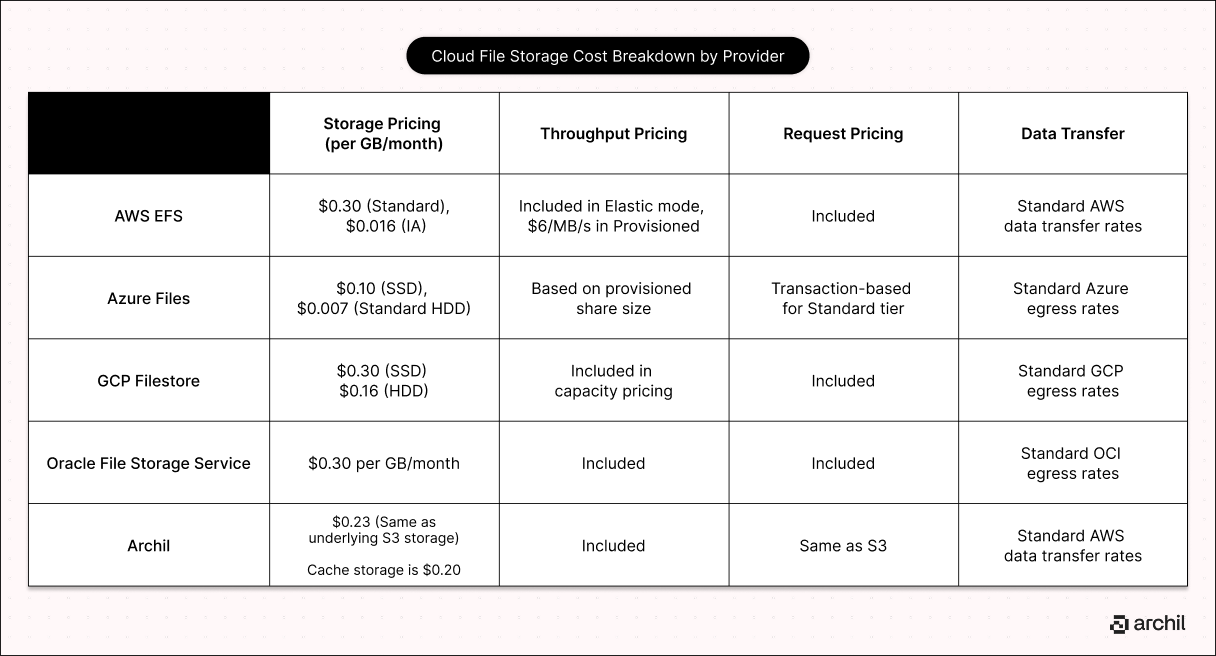Click the "Standard GCP egress rates" cell
The width and height of the screenshot is (1216, 656).
(1072, 381)
